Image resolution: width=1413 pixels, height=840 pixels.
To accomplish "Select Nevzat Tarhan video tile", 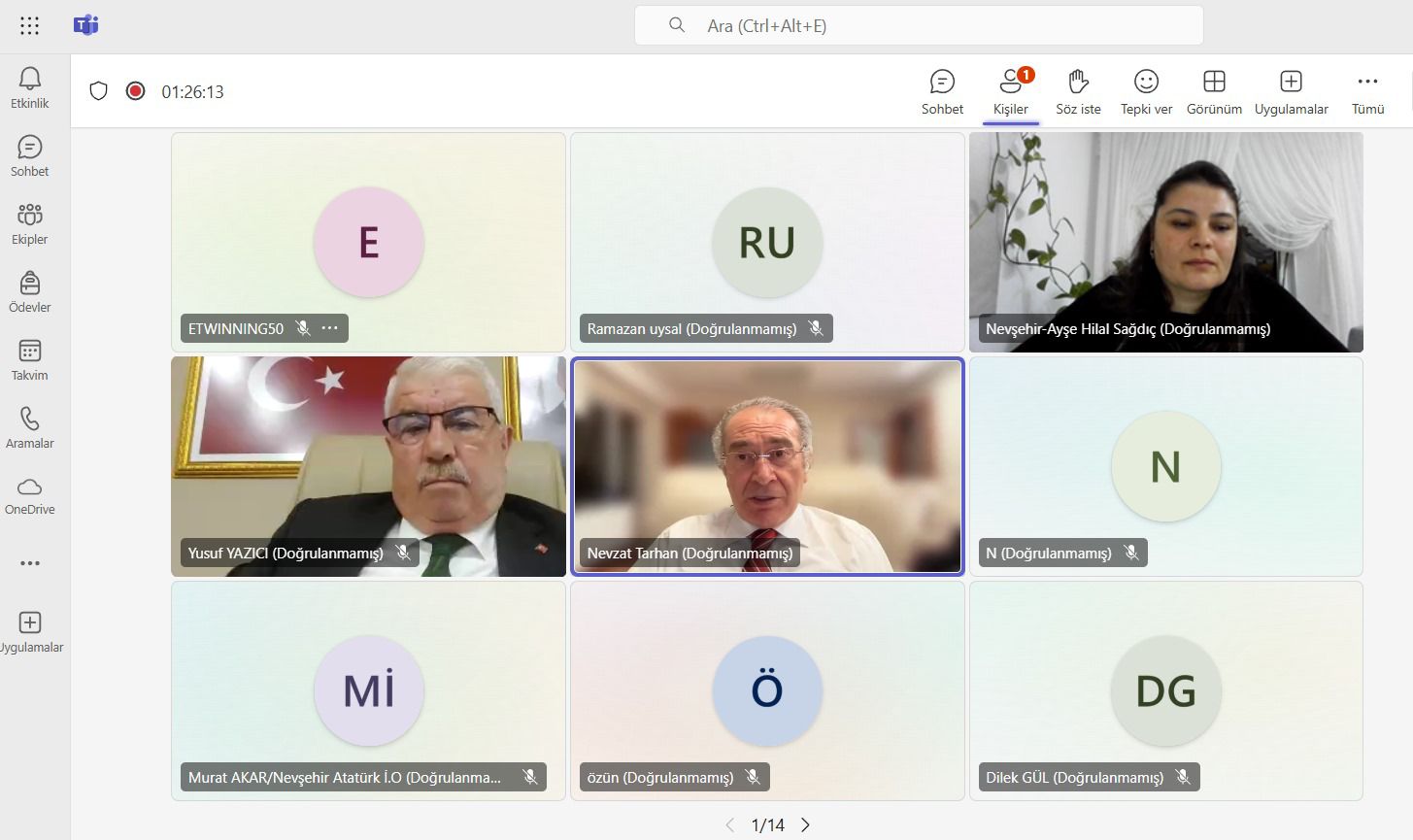I will point(767,456).
